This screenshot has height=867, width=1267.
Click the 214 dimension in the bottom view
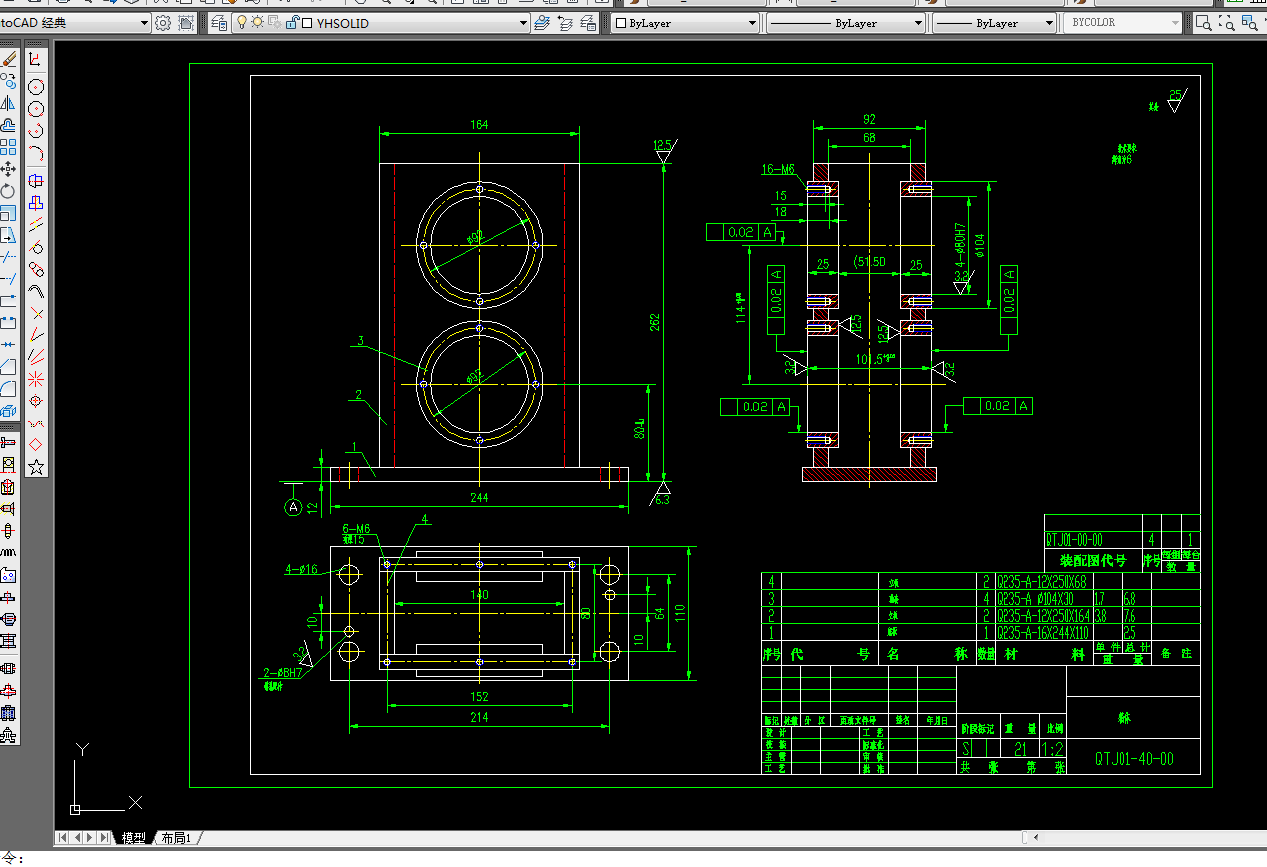click(479, 717)
